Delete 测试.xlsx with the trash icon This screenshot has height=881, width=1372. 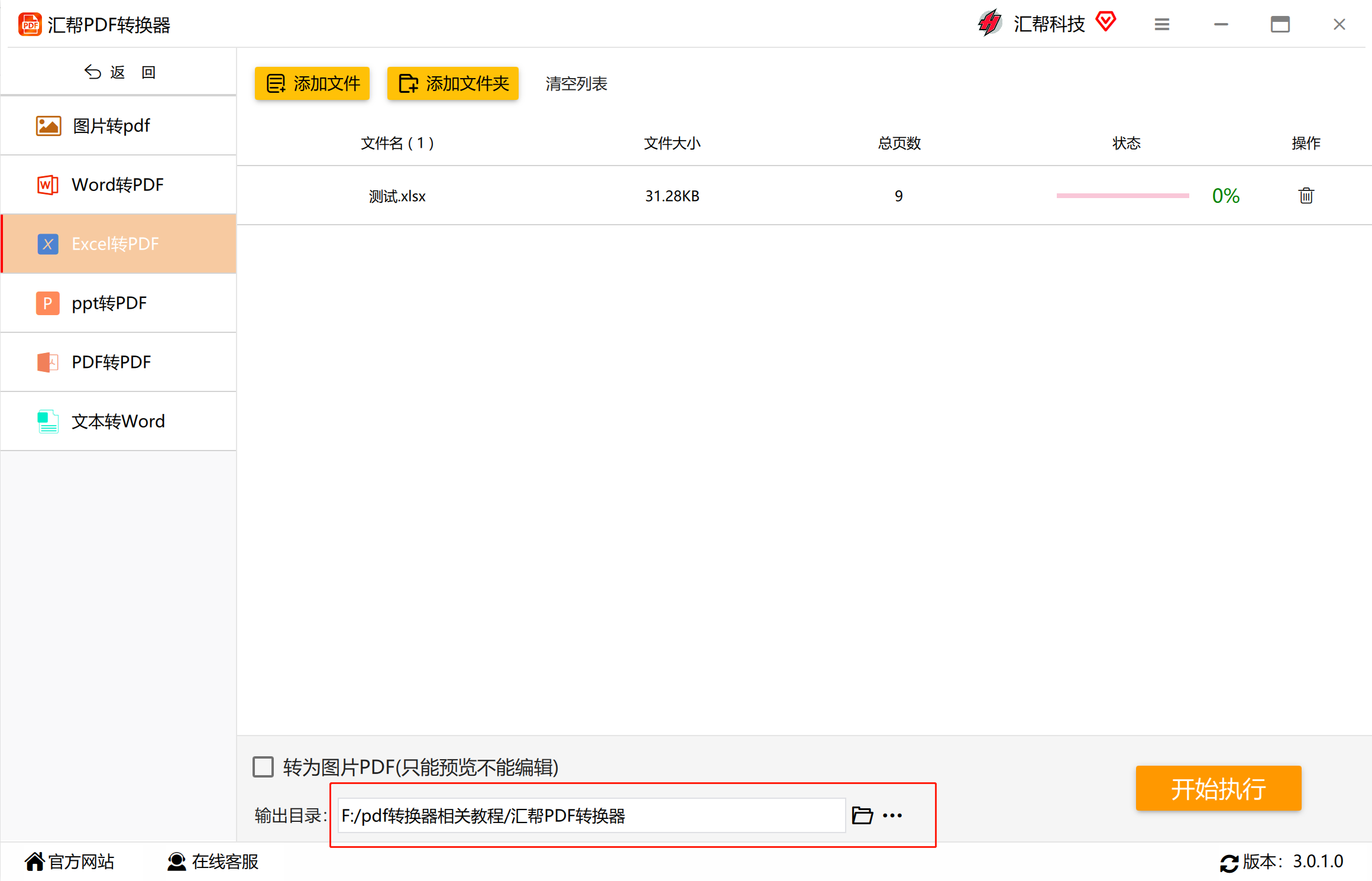pyautogui.click(x=1306, y=195)
